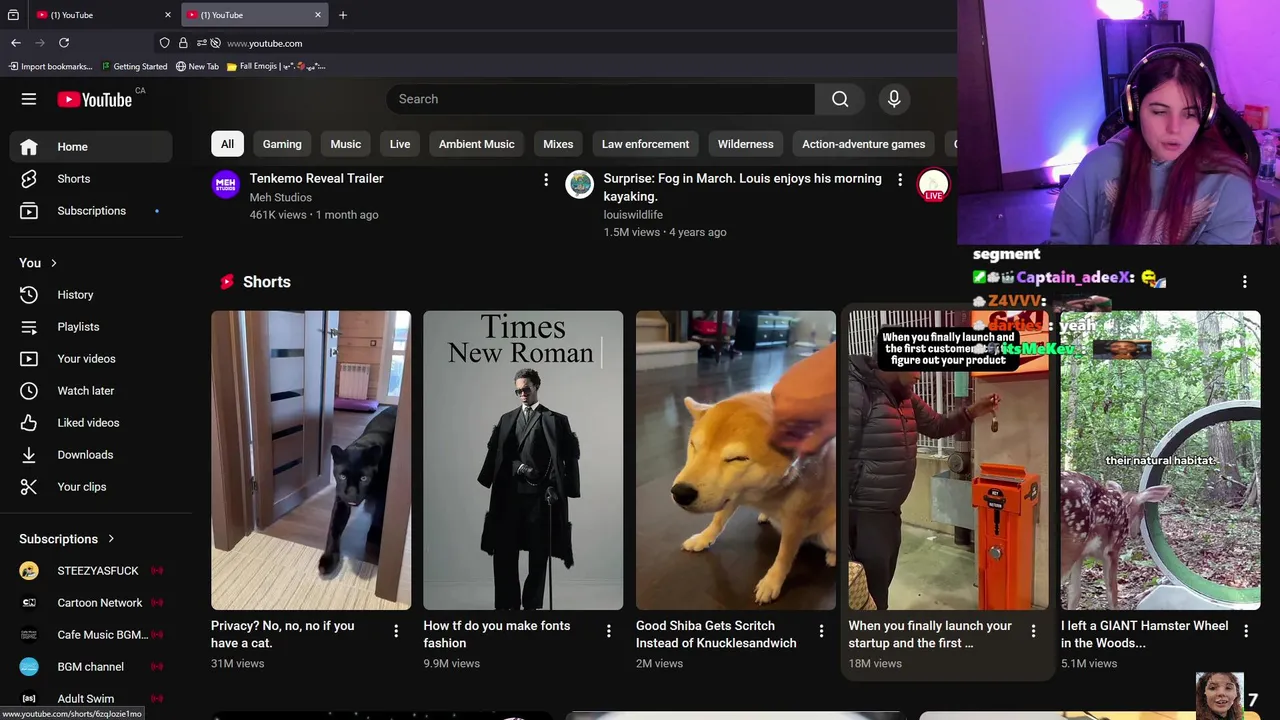Select the Wilderness filter chip
1280x720 pixels.
coord(746,144)
